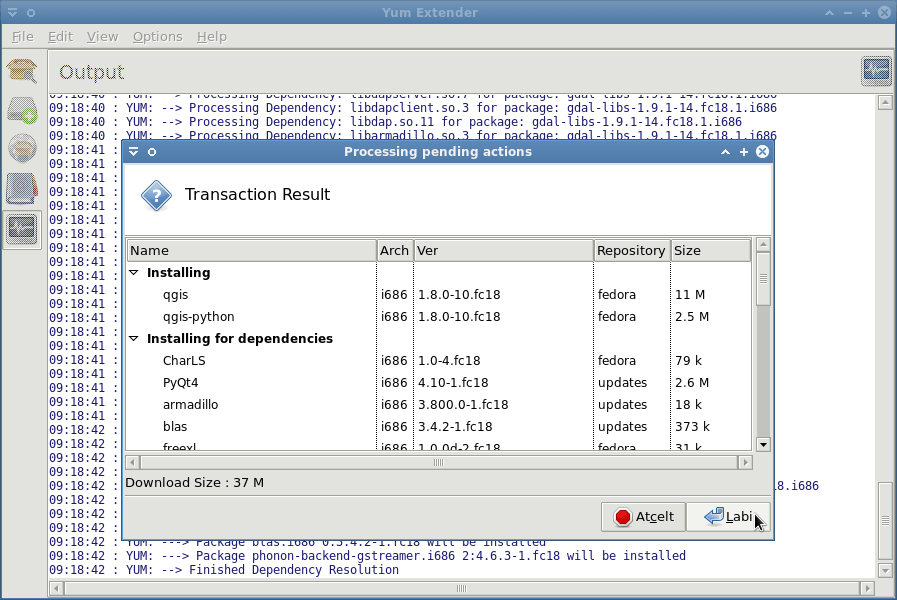Click the question mark icon in dialog

coord(156,196)
